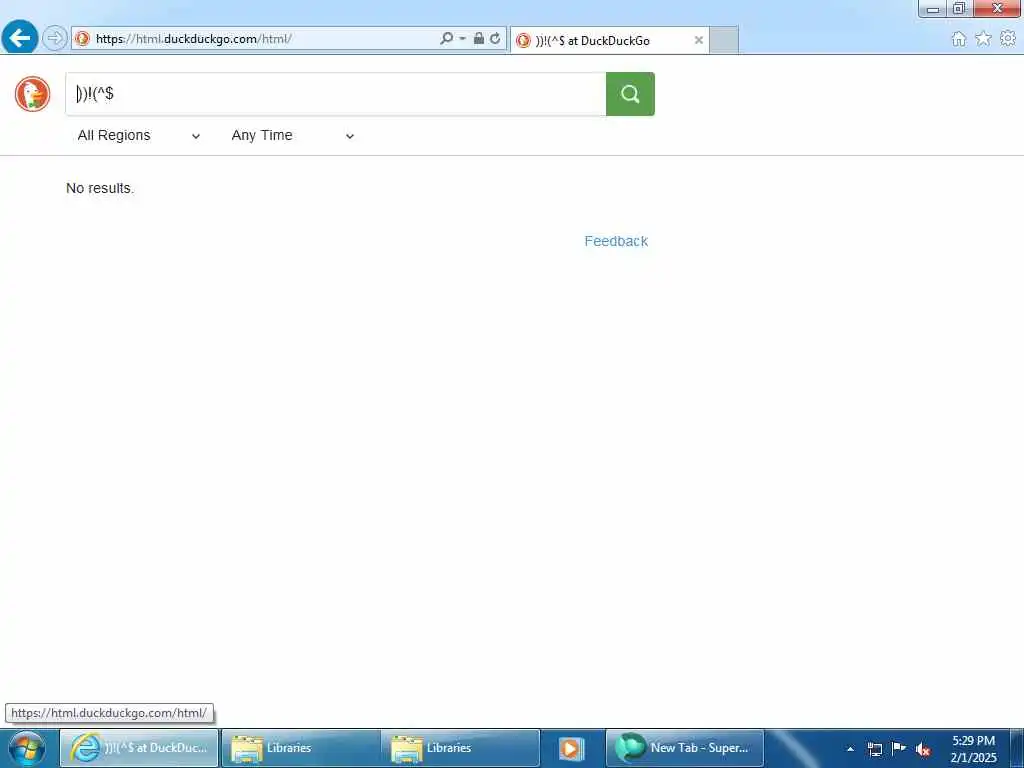Viewport: 1024px width, 768px height.
Task: Click the Feedback link
Action: point(616,241)
